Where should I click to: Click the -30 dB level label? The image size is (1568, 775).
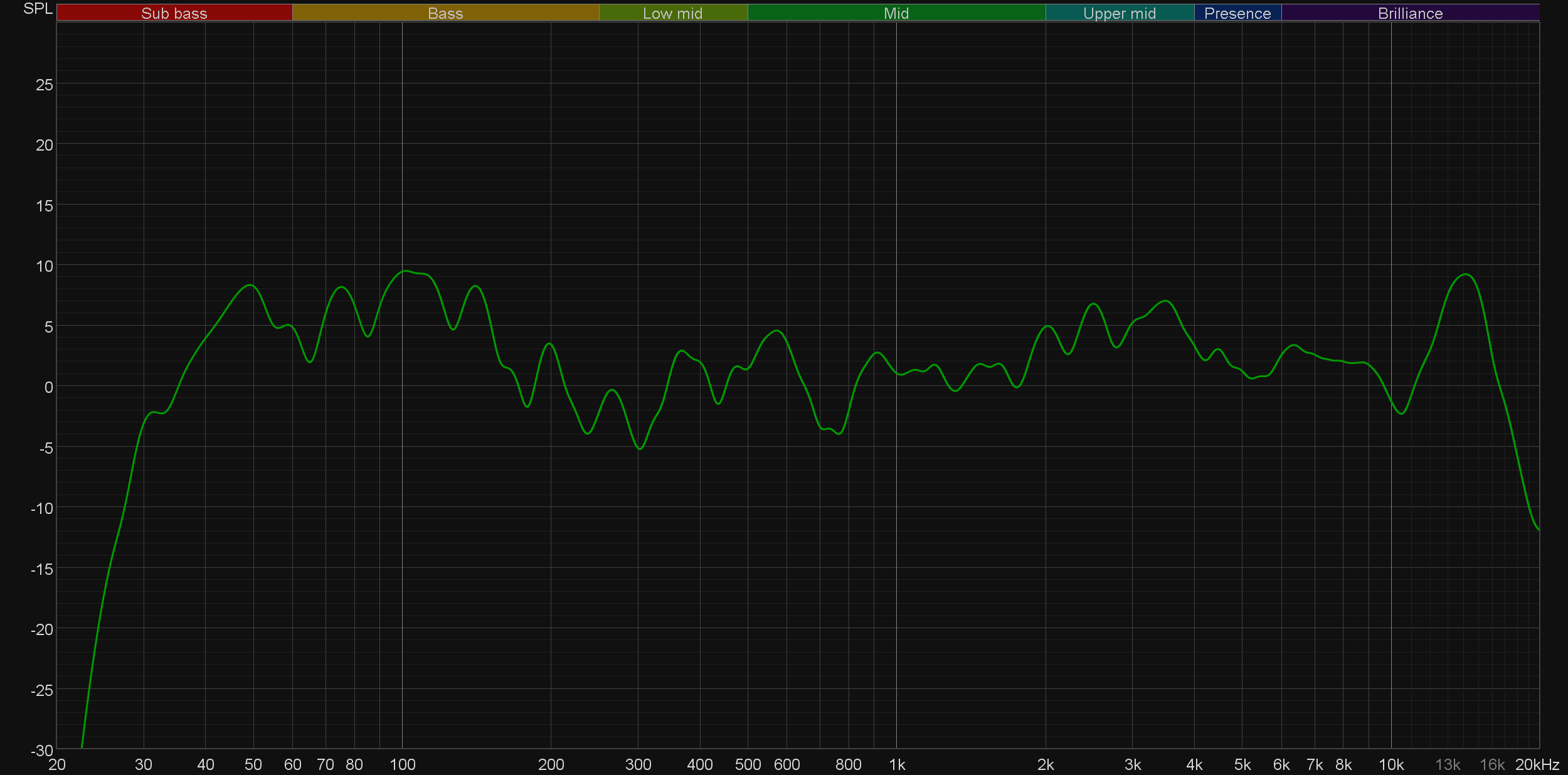click(x=41, y=750)
